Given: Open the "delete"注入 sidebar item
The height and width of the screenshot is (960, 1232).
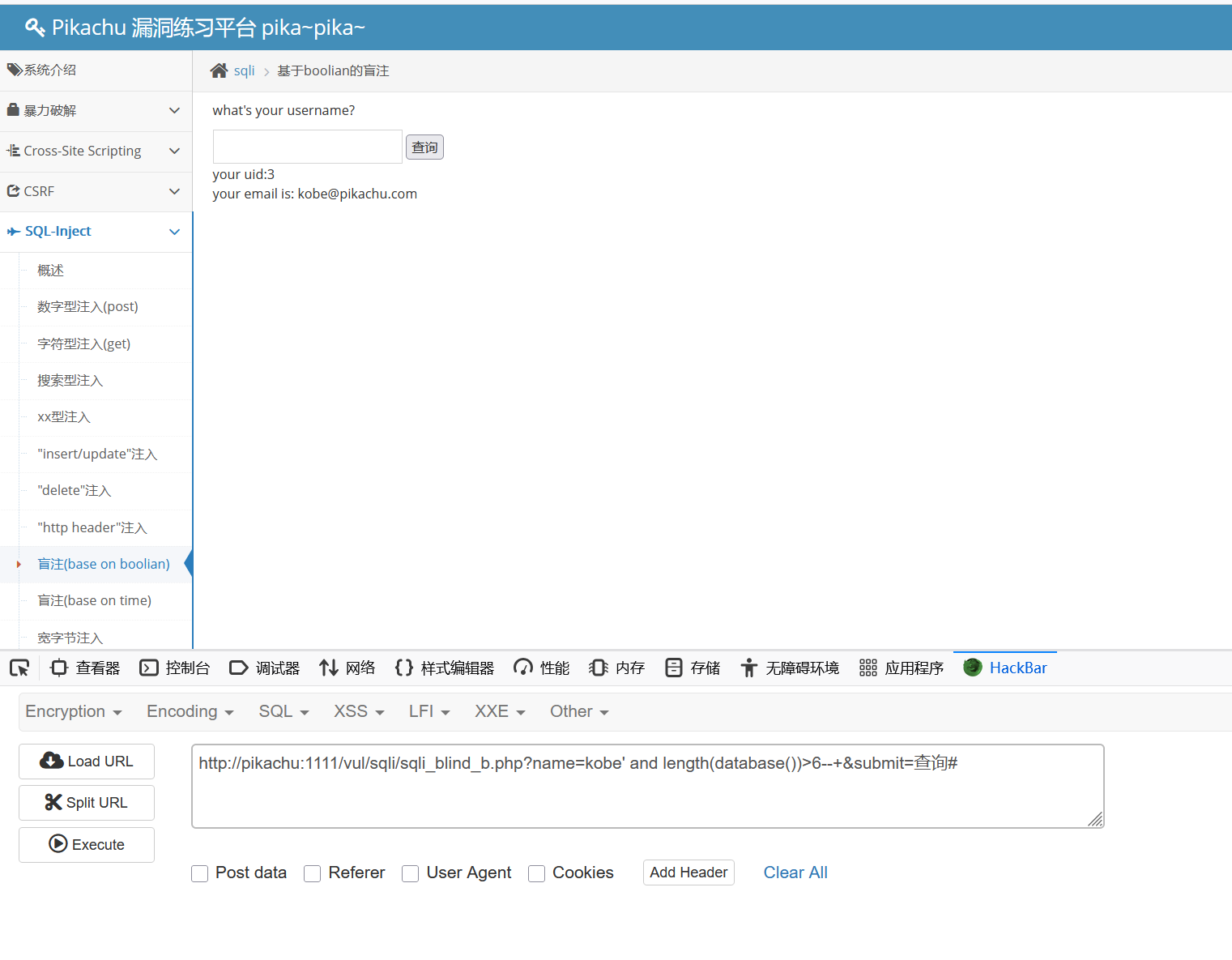Looking at the screenshot, I should pyautogui.click(x=75, y=490).
